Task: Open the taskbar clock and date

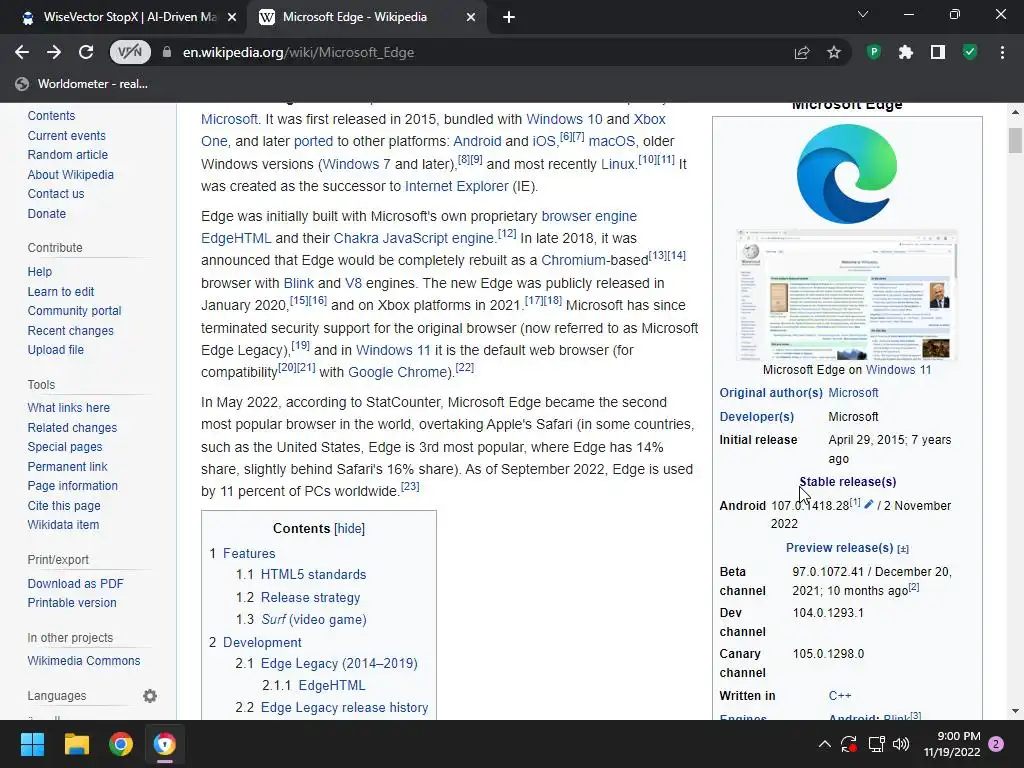Action: pos(952,744)
